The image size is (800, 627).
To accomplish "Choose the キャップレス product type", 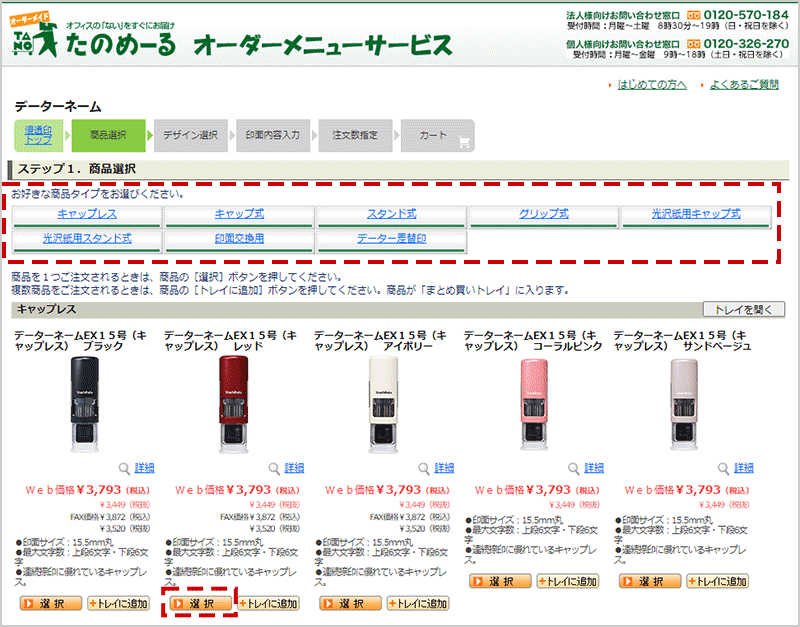I will click(87, 214).
